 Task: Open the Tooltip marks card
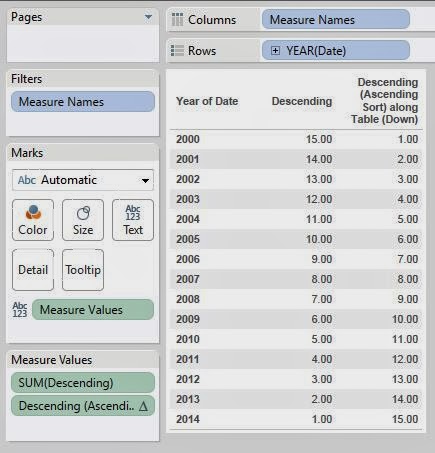83,270
